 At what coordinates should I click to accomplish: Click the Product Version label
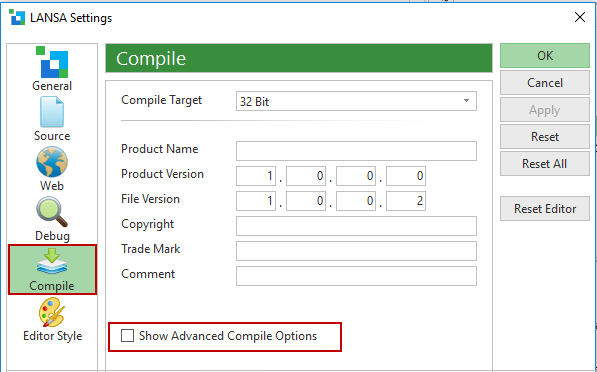(162, 174)
